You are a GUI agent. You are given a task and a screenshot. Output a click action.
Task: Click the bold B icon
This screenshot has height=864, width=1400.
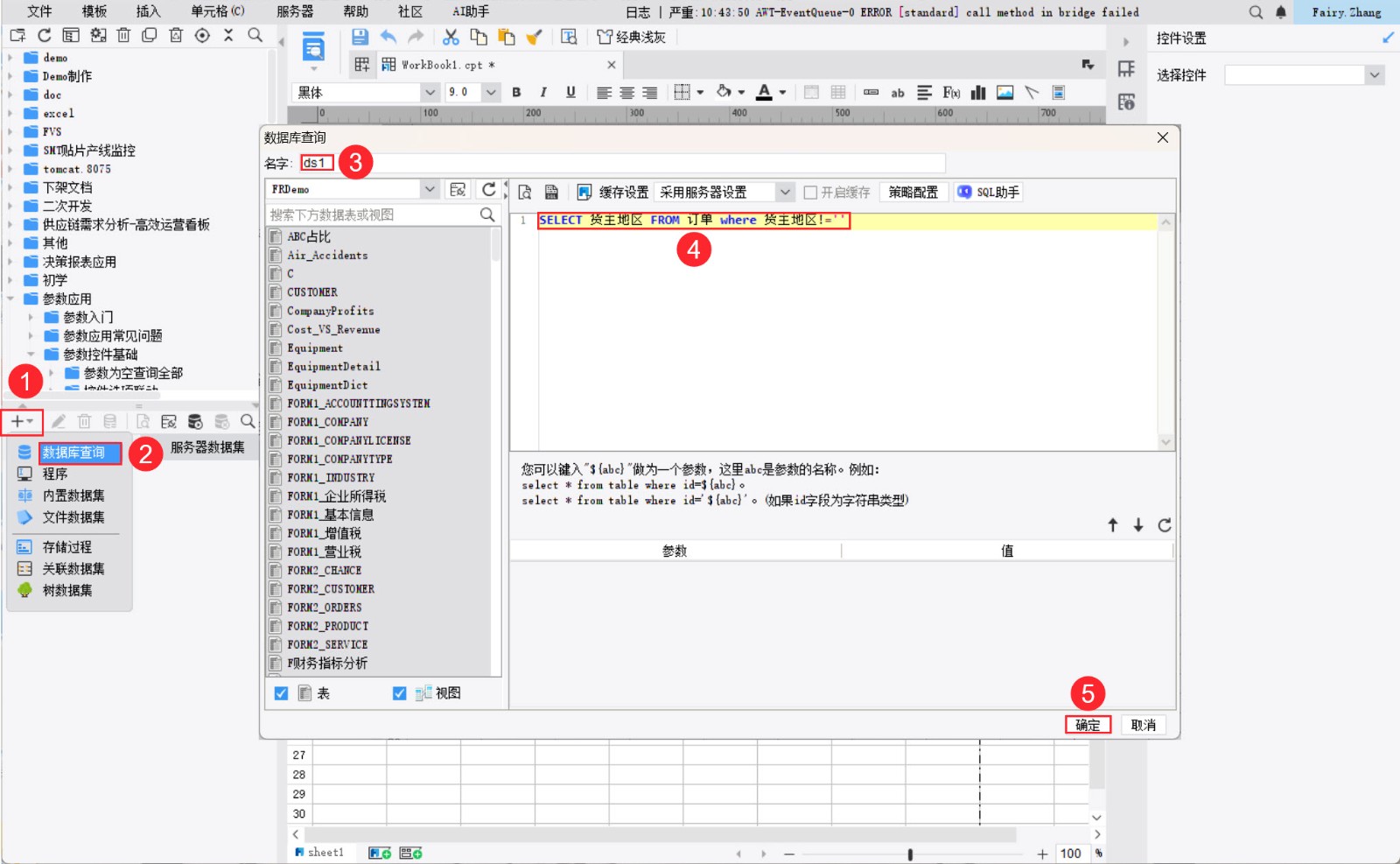click(516, 92)
